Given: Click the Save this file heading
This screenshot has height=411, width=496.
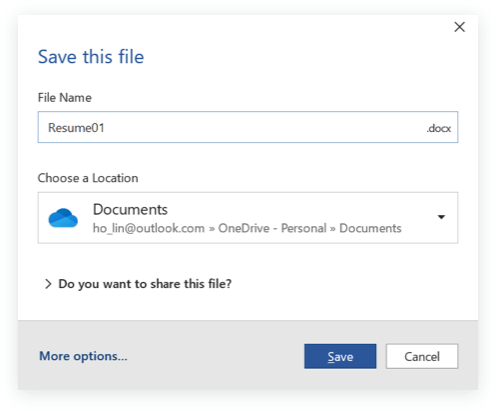Looking at the screenshot, I should click(x=91, y=56).
